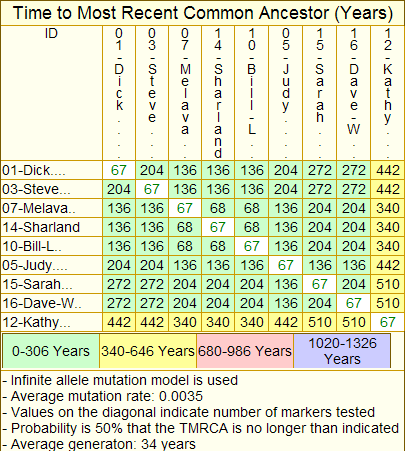Click the 442 in the 01-Dick row

coord(388,170)
